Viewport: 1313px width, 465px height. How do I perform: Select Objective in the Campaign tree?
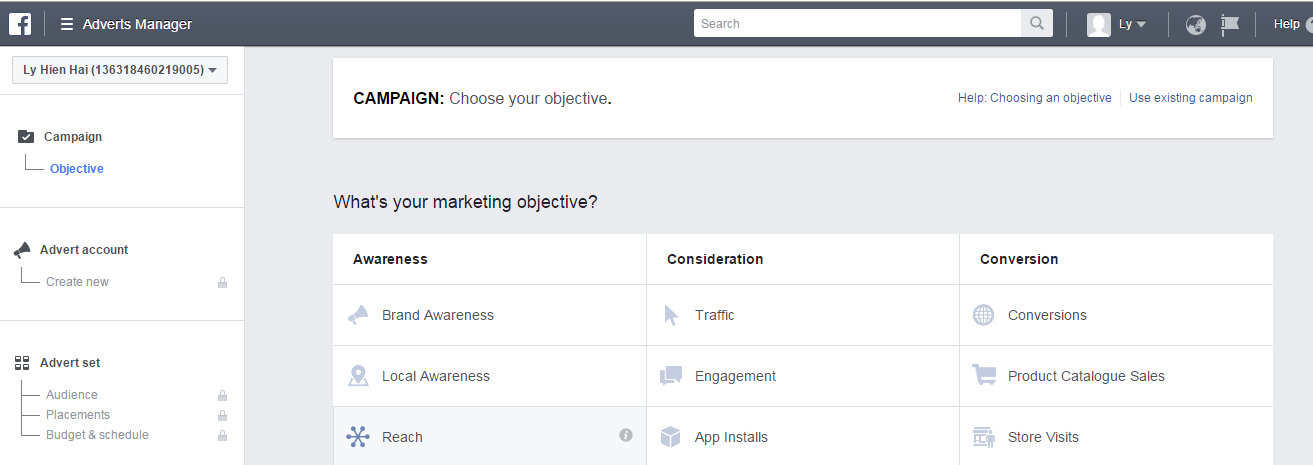coord(77,169)
